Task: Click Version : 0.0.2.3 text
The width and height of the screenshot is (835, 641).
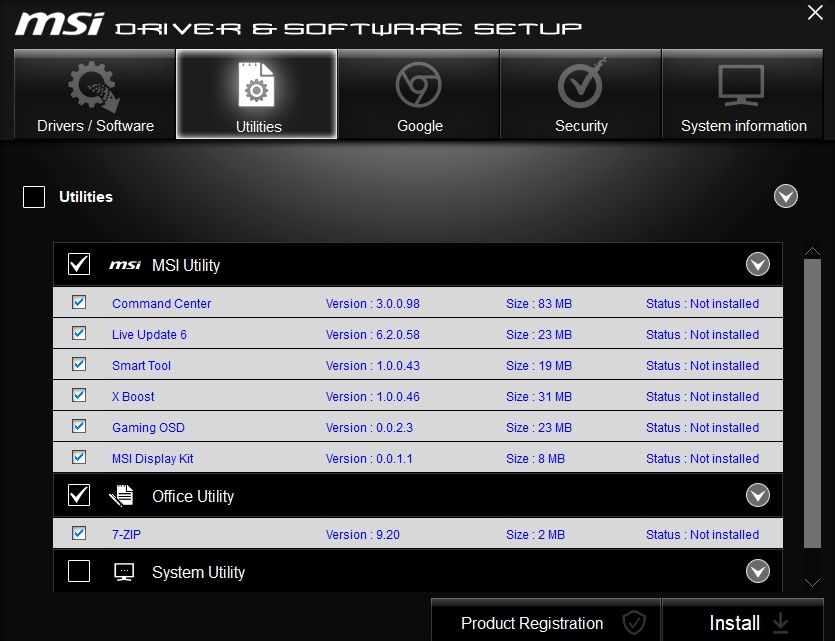Action: pyautogui.click(x=369, y=428)
